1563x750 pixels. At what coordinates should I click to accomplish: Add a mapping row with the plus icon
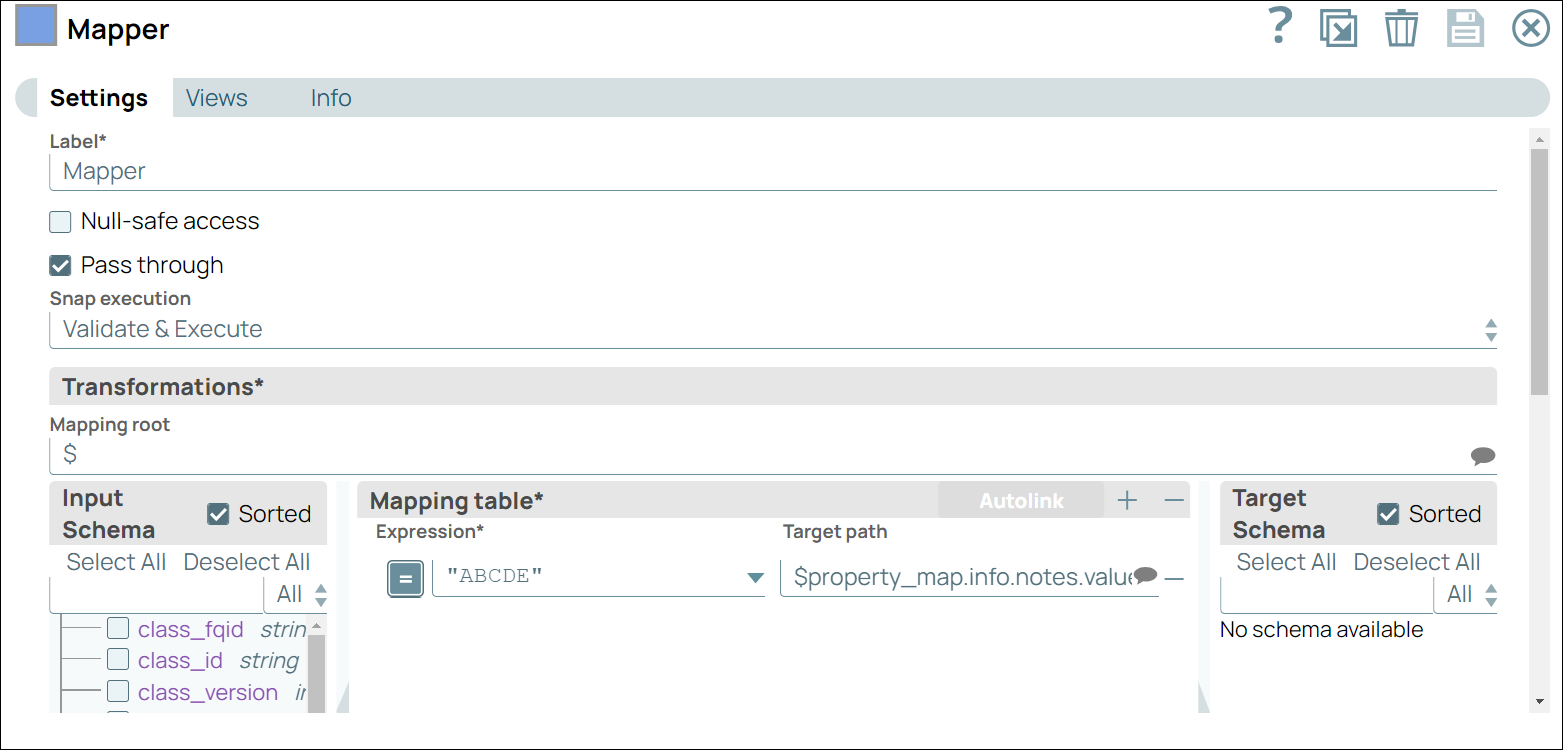(1127, 500)
